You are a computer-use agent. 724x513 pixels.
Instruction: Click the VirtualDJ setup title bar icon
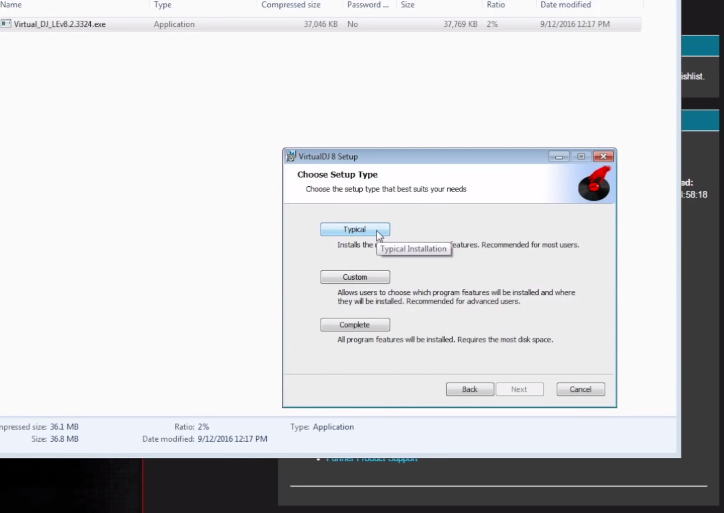(x=290, y=157)
